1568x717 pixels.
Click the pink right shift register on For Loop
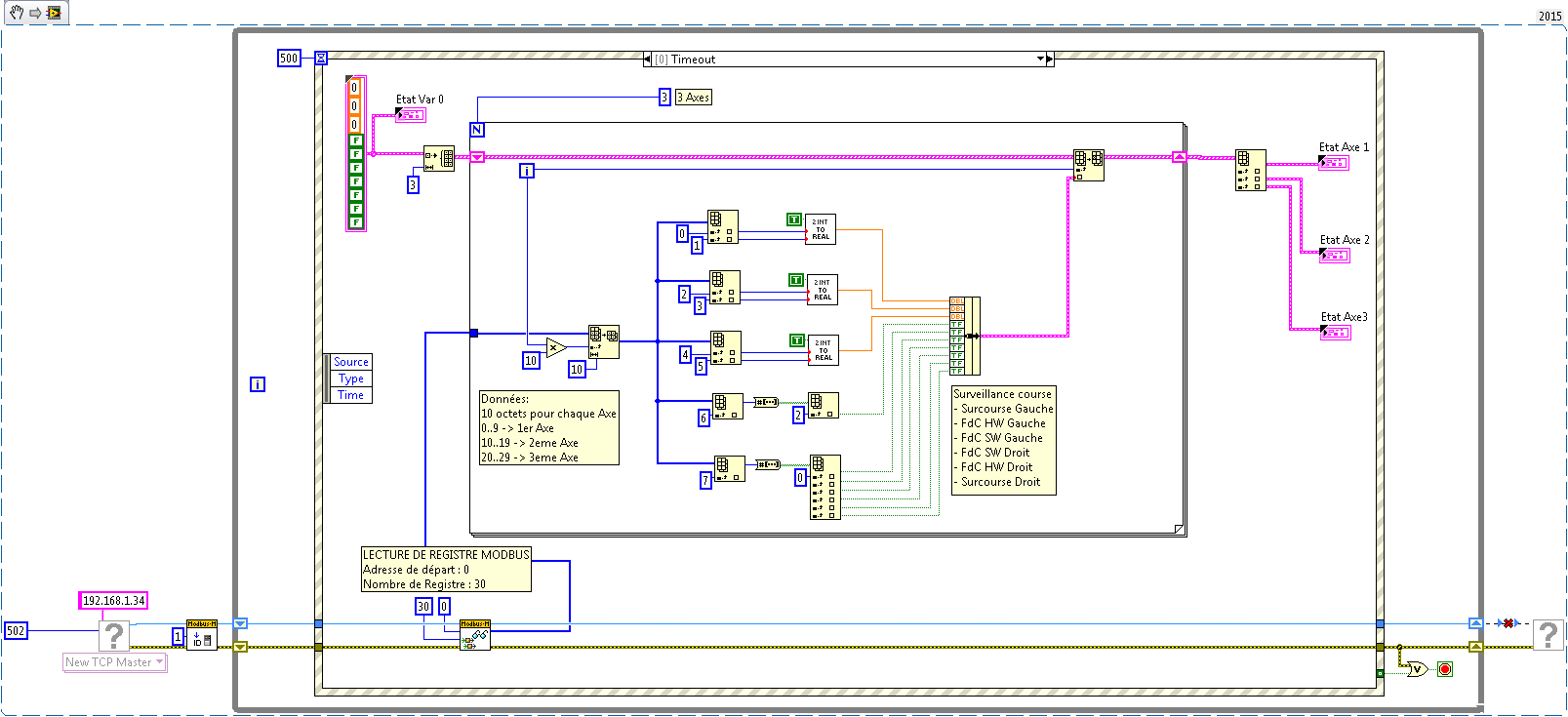click(1180, 157)
